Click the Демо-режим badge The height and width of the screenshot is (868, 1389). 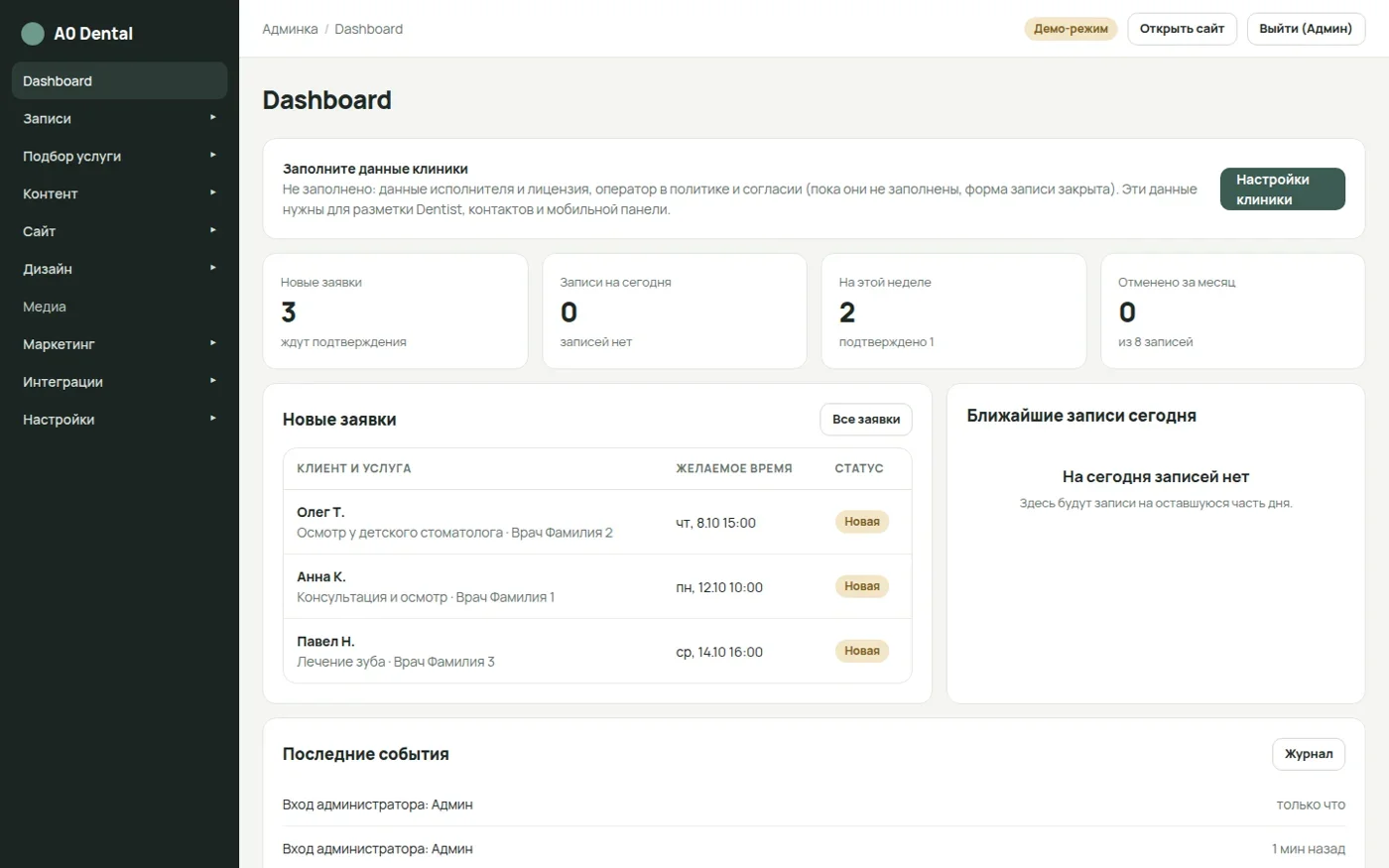[1071, 29]
